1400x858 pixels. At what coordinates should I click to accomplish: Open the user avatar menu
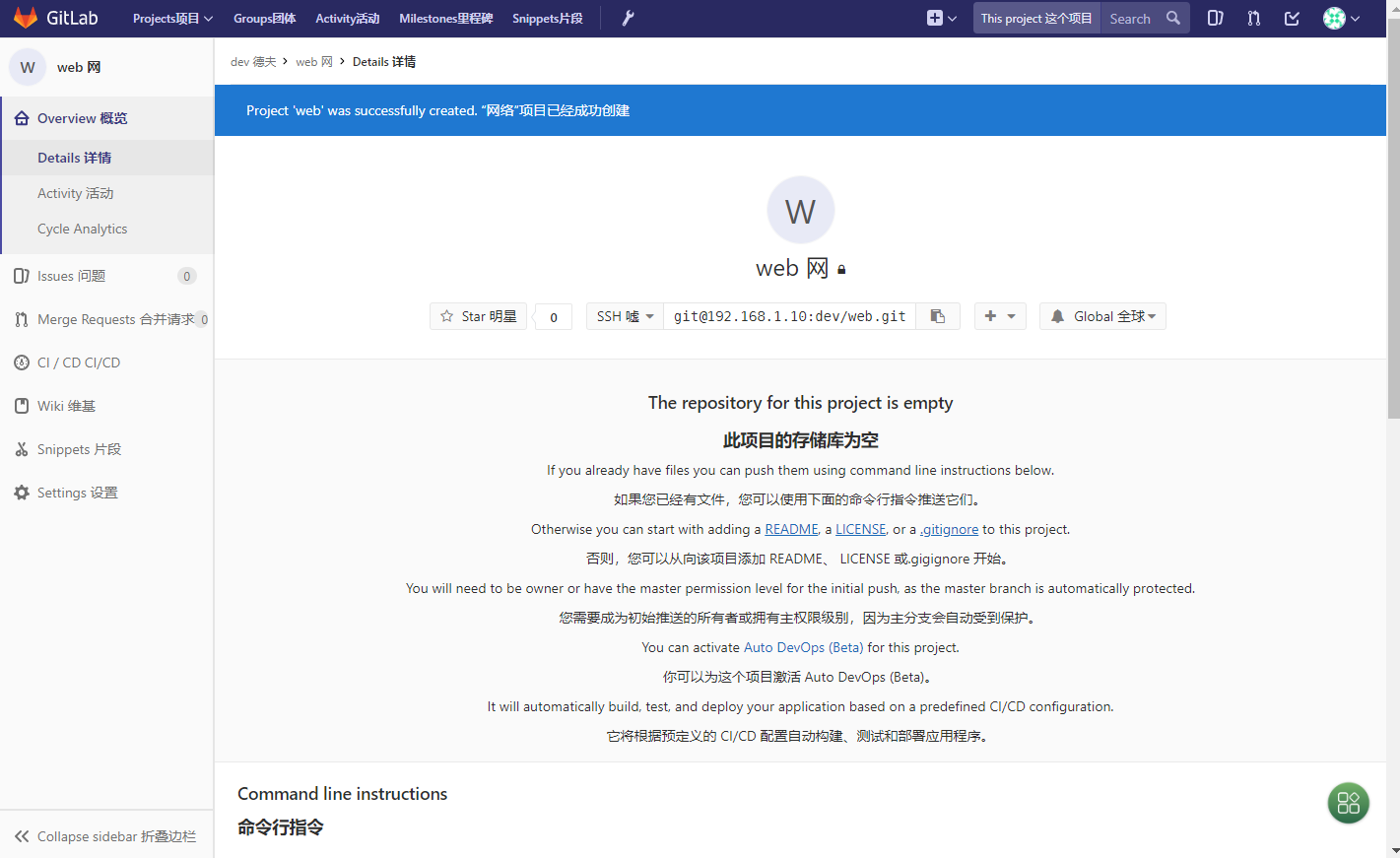[1341, 18]
